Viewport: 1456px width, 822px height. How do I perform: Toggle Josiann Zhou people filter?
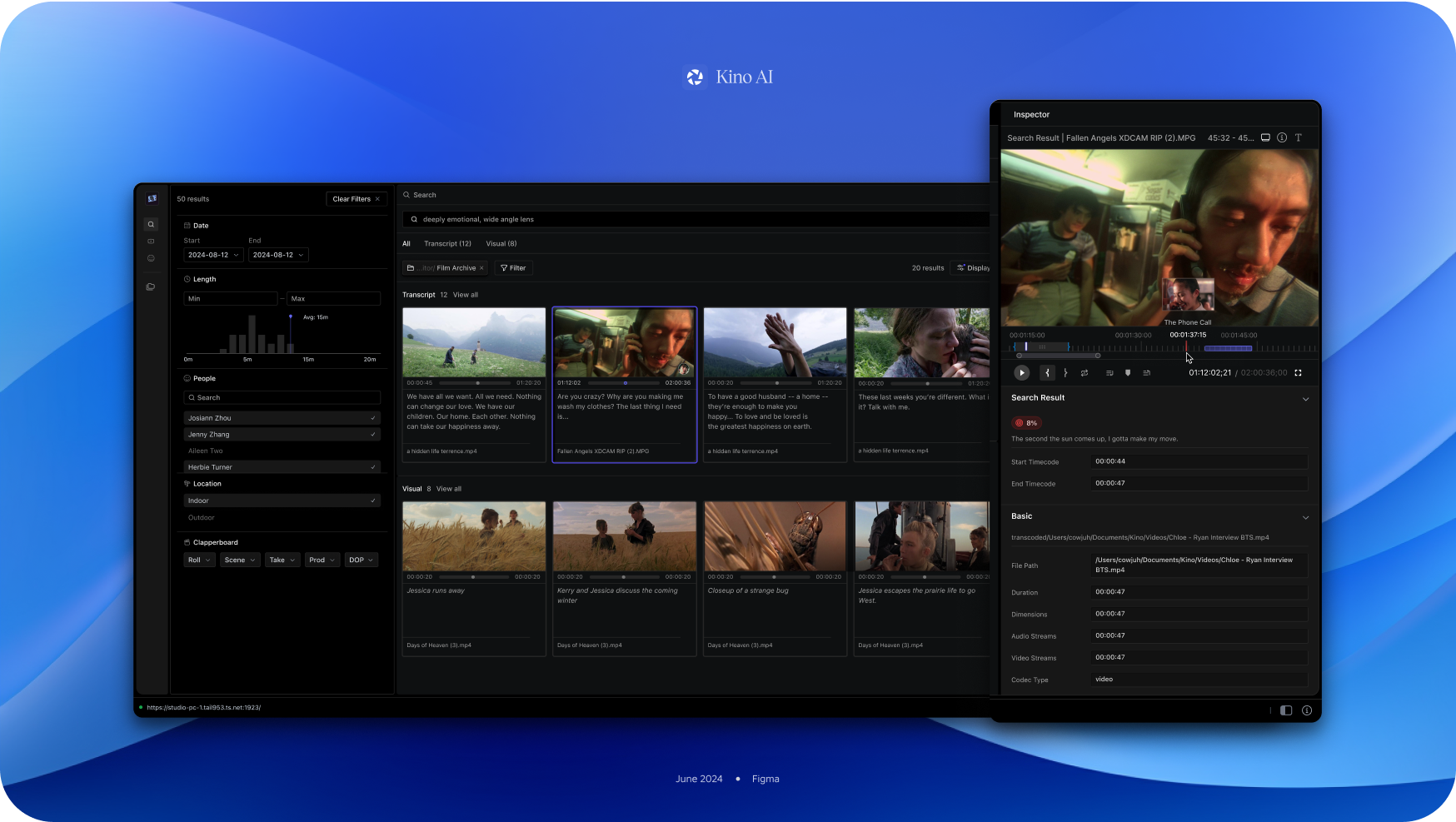pos(282,418)
